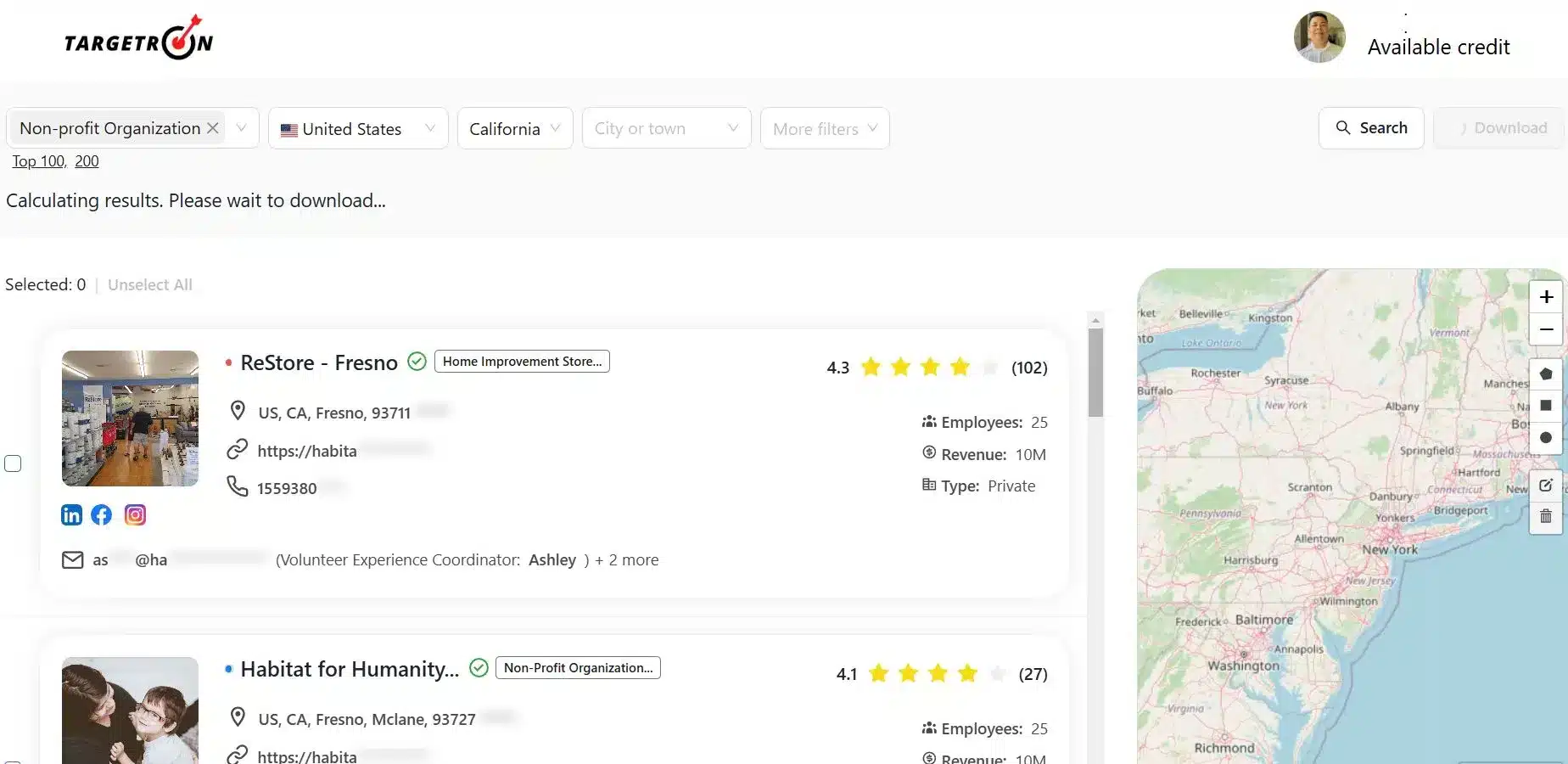Remove the Non-profit Organization filter tag
This screenshot has width=1568, height=764.
tap(213, 128)
